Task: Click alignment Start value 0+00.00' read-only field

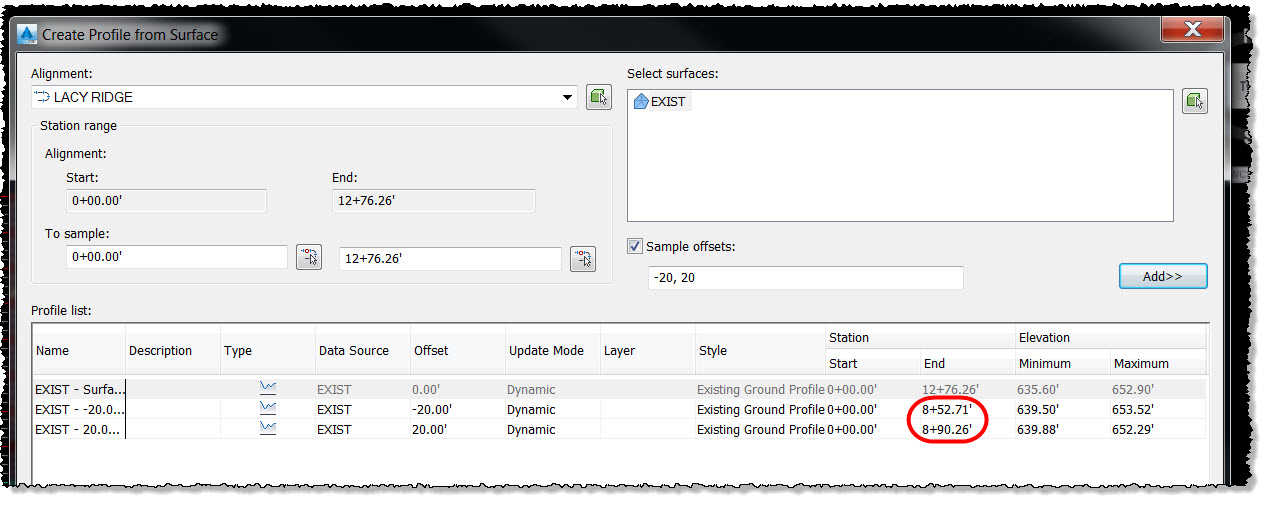Action: (166, 201)
